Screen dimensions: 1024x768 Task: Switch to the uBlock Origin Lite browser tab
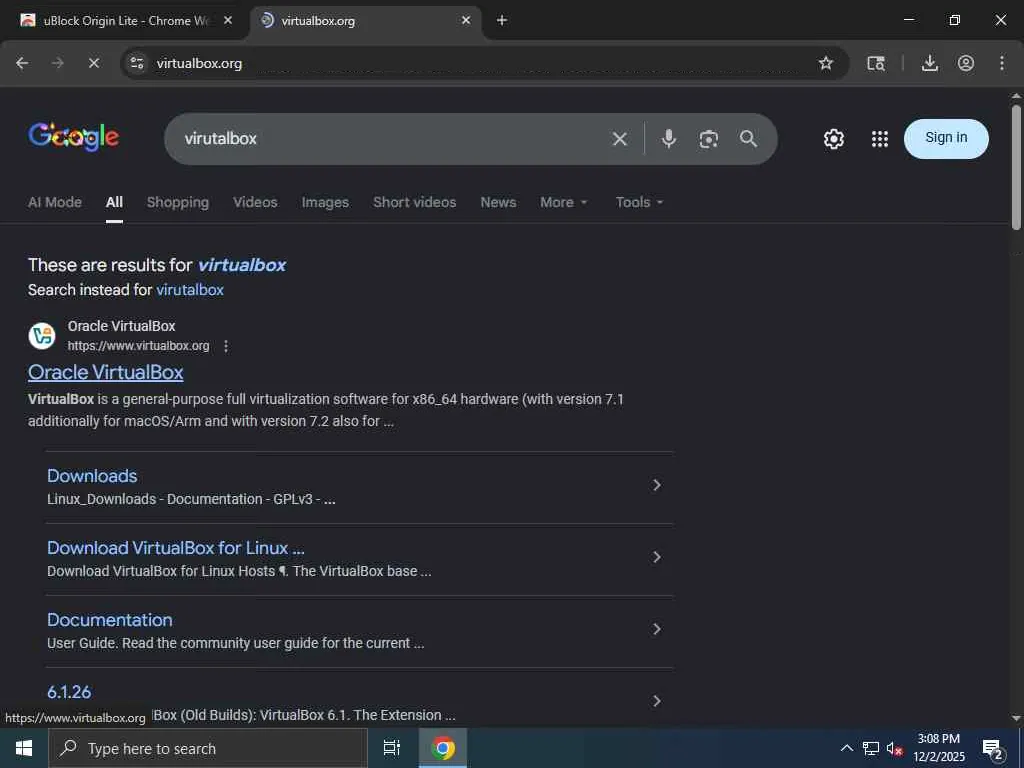(x=124, y=20)
